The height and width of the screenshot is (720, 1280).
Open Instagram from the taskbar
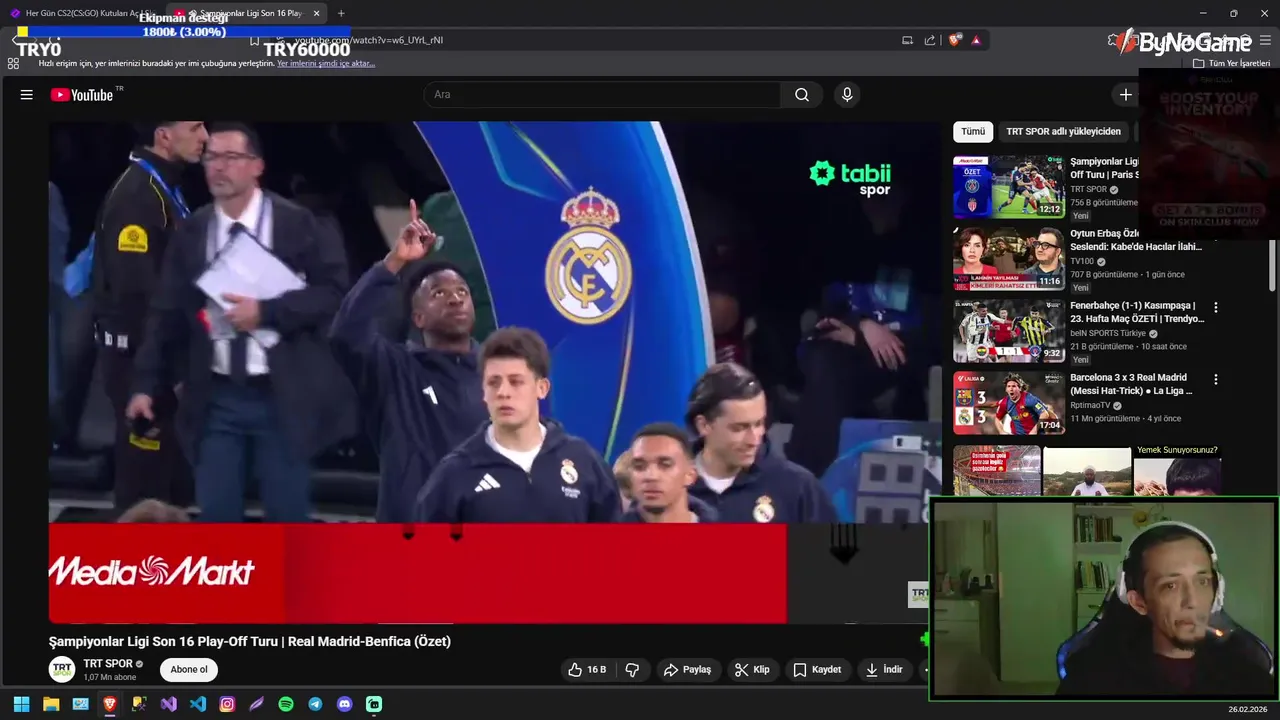[227, 704]
